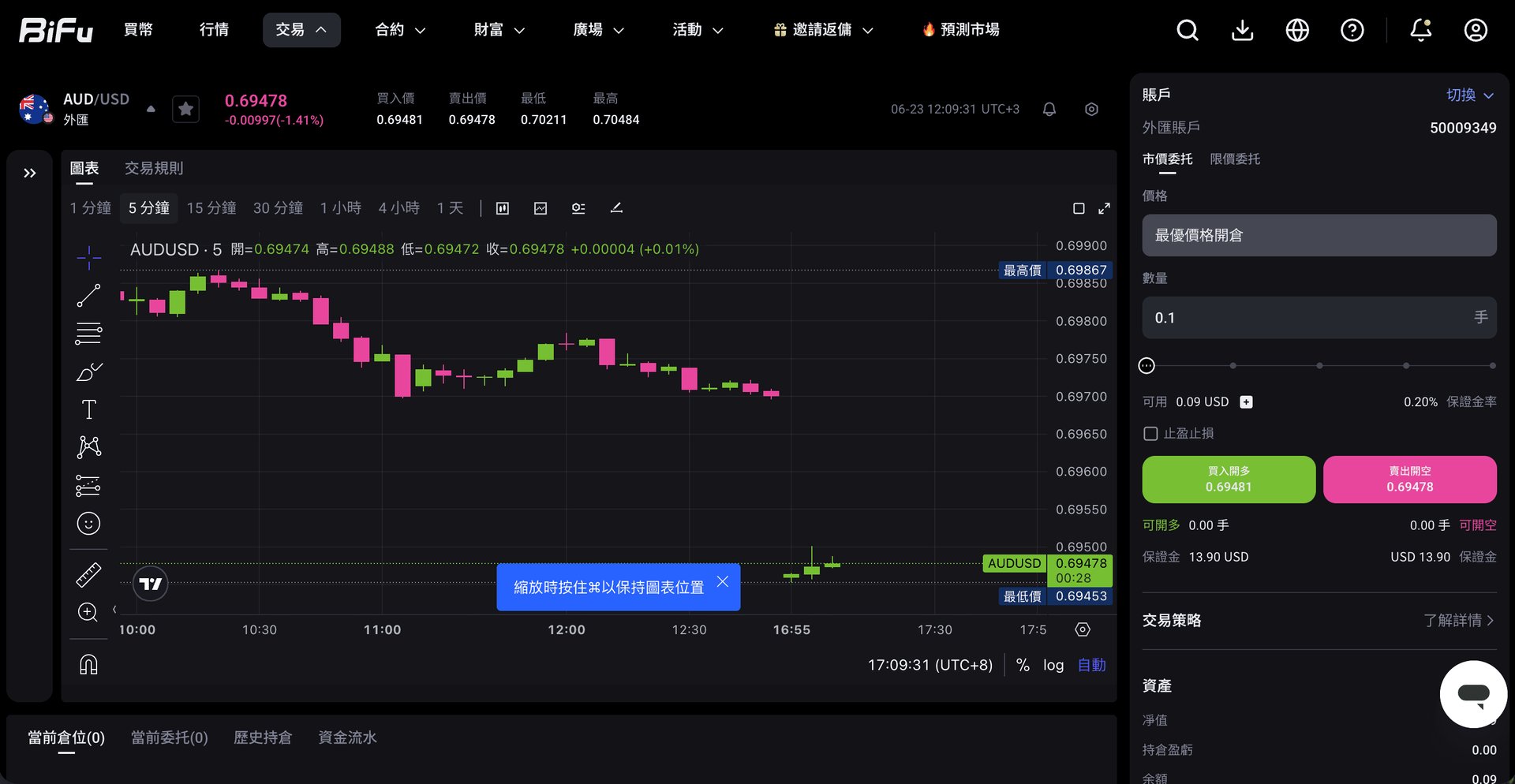Toggle the magnet mode tool
The height and width of the screenshot is (784, 1515).
click(x=88, y=665)
